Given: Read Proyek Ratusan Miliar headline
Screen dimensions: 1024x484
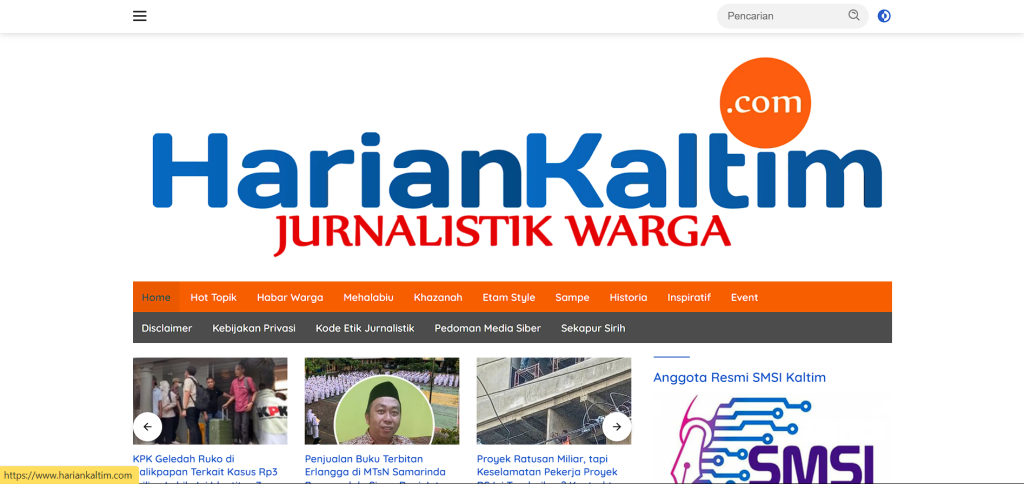Looking at the screenshot, I should (547, 468).
